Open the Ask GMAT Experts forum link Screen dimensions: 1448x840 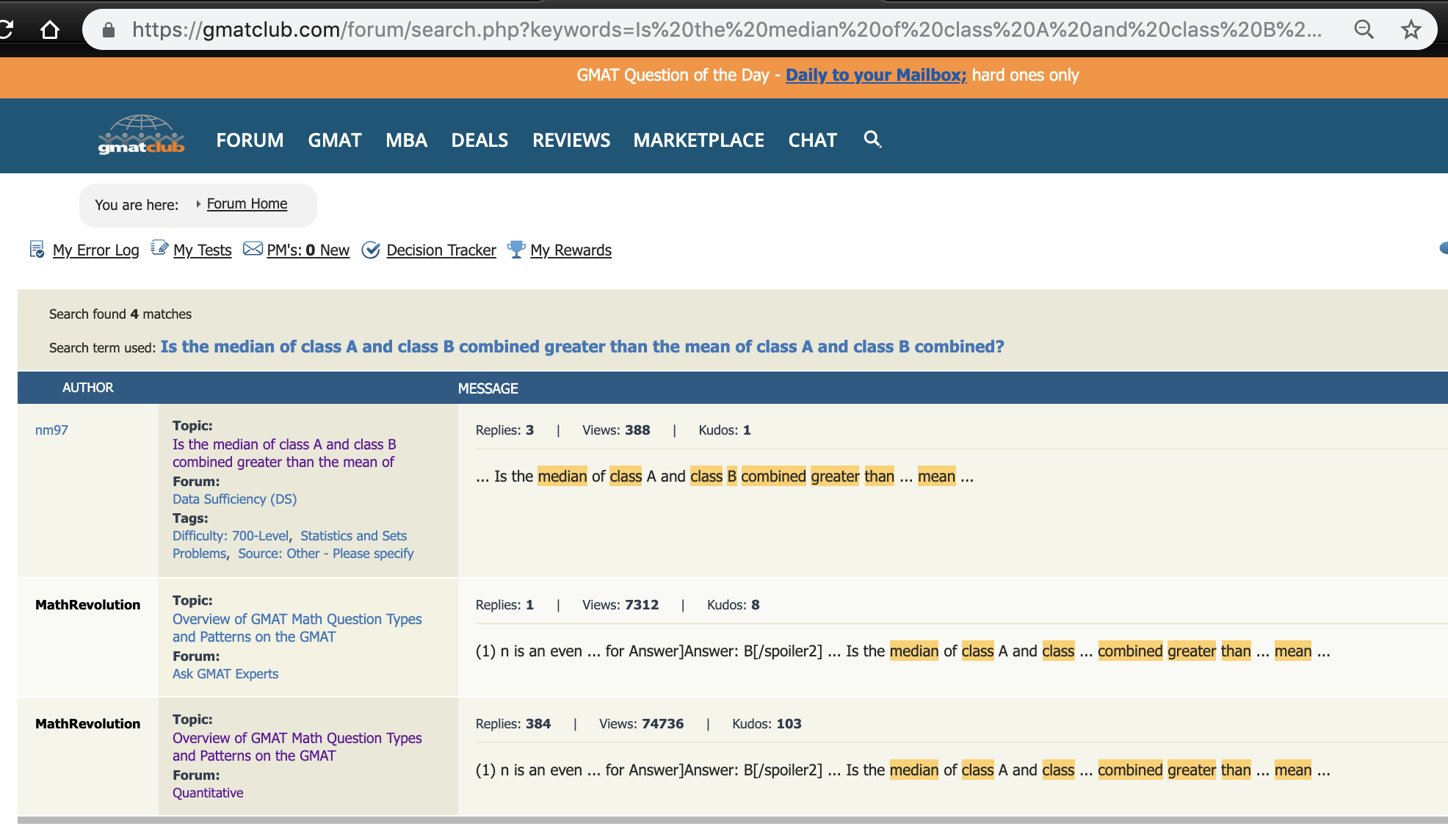point(225,674)
